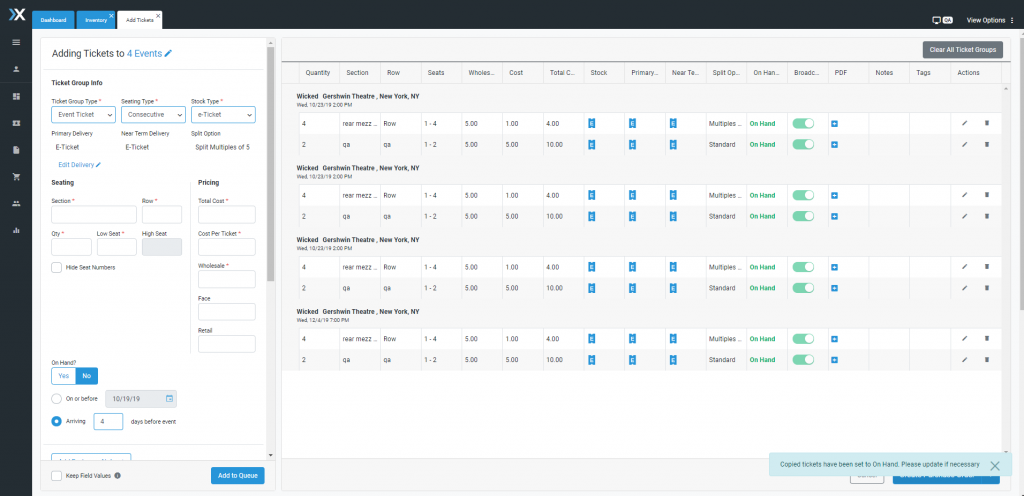Click the shopping cart sidebar icon

tap(16, 176)
